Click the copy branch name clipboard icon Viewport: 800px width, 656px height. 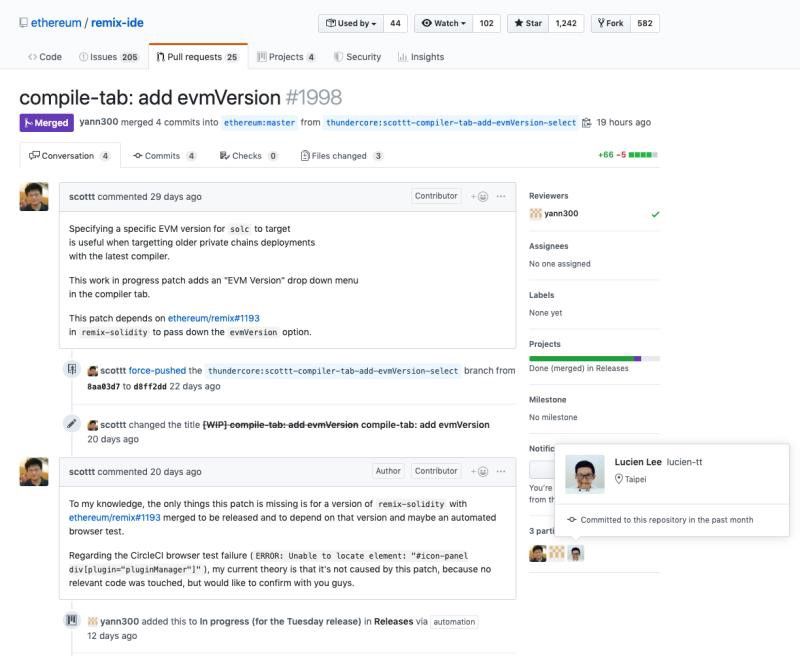[587, 123]
